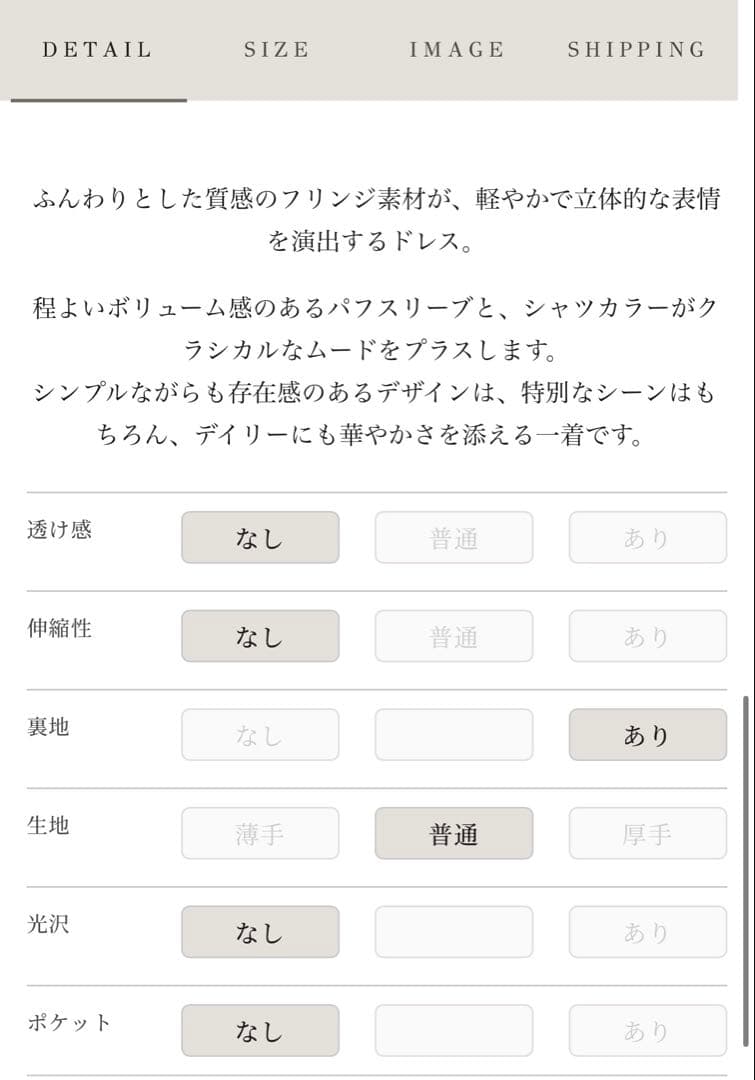Set 生地 to 厚手
Screen dimensions: 755x1080
[647, 834]
